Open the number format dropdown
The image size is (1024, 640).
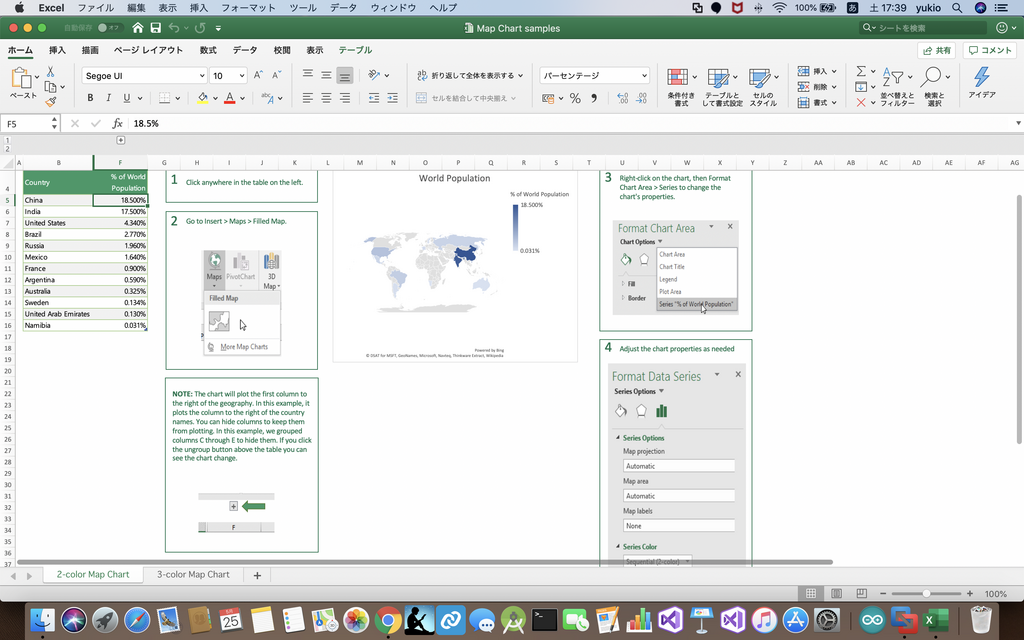click(594, 75)
